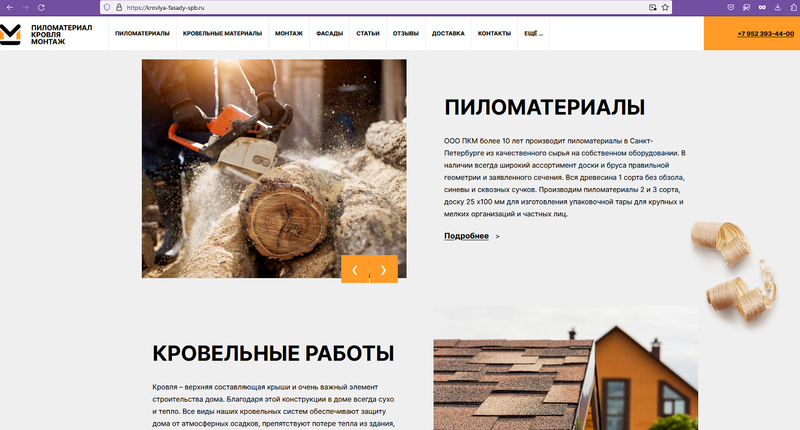Open the КРОВЕЛЬНЫЕ МАТЕРИАЛЫ menu item
This screenshot has width=800, height=430.
tap(222, 33)
